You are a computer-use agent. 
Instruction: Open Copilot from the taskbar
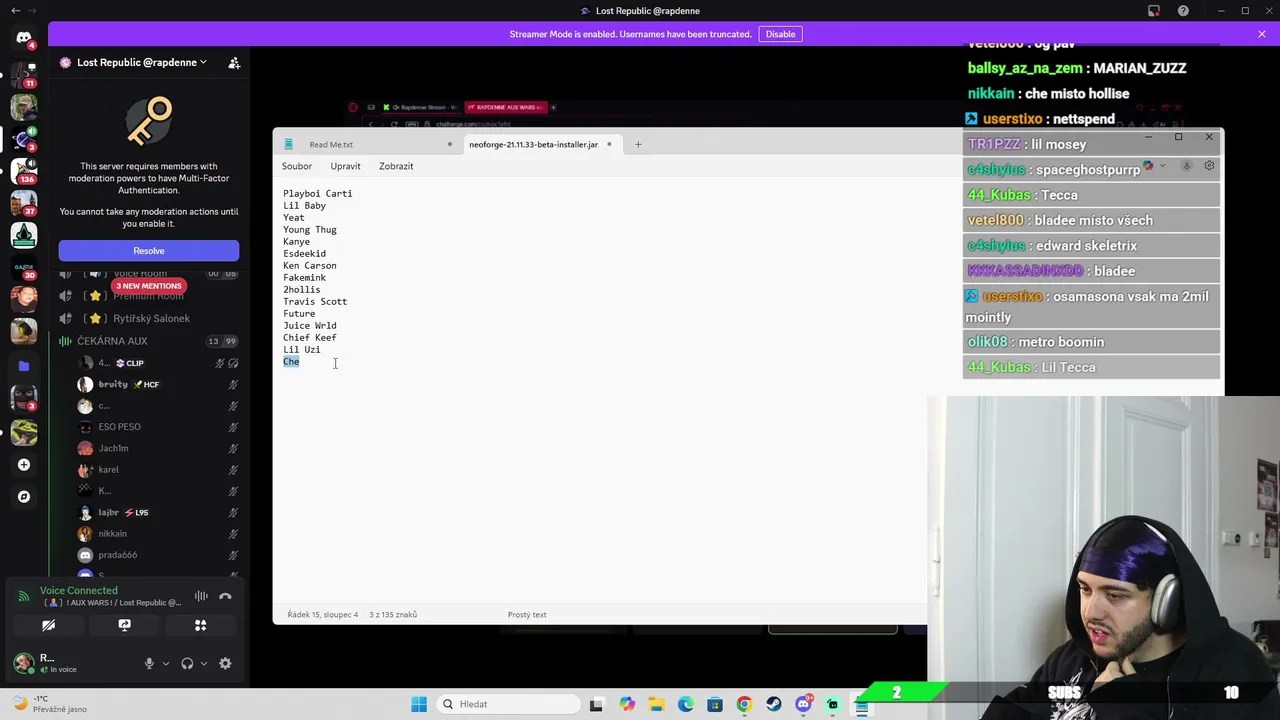pyautogui.click(x=626, y=704)
